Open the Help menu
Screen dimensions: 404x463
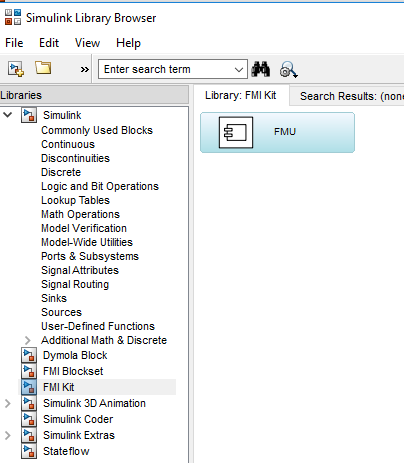coord(128,43)
